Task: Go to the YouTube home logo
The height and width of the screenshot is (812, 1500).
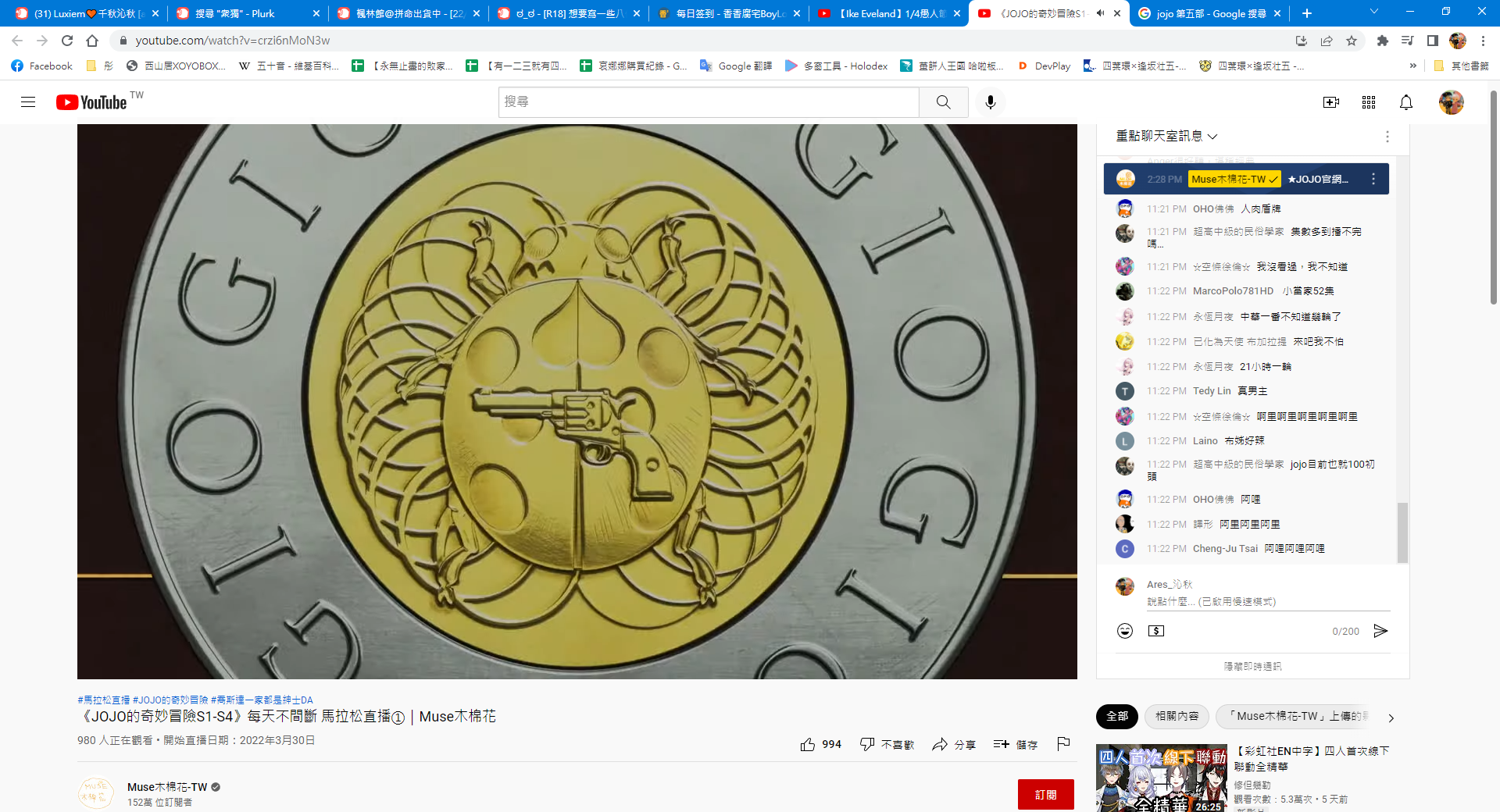Action: point(91,102)
